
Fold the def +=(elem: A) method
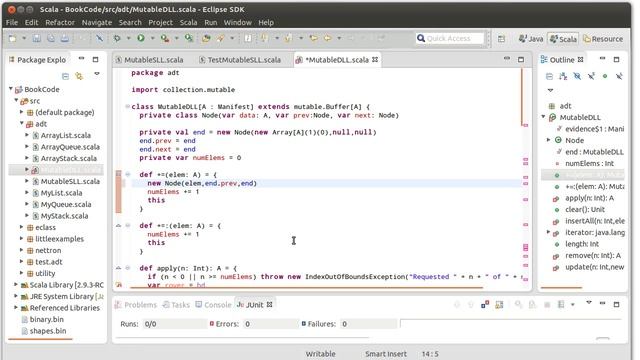pyautogui.click(x=128, y=174)
